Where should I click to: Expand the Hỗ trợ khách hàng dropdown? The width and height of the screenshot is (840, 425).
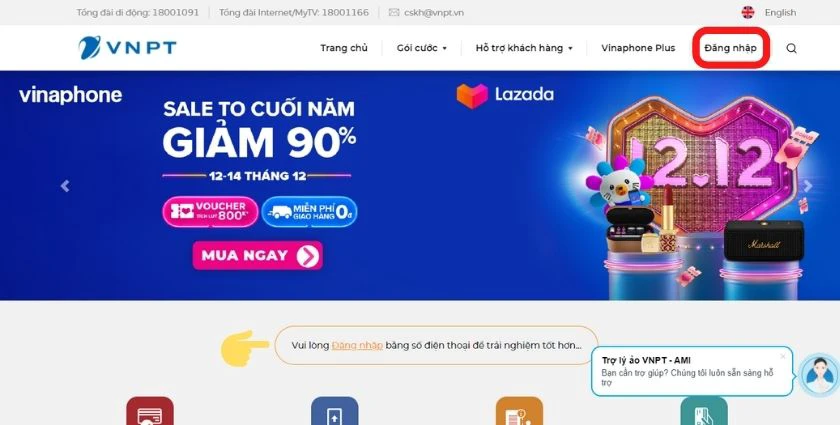[x=524, y=48]
